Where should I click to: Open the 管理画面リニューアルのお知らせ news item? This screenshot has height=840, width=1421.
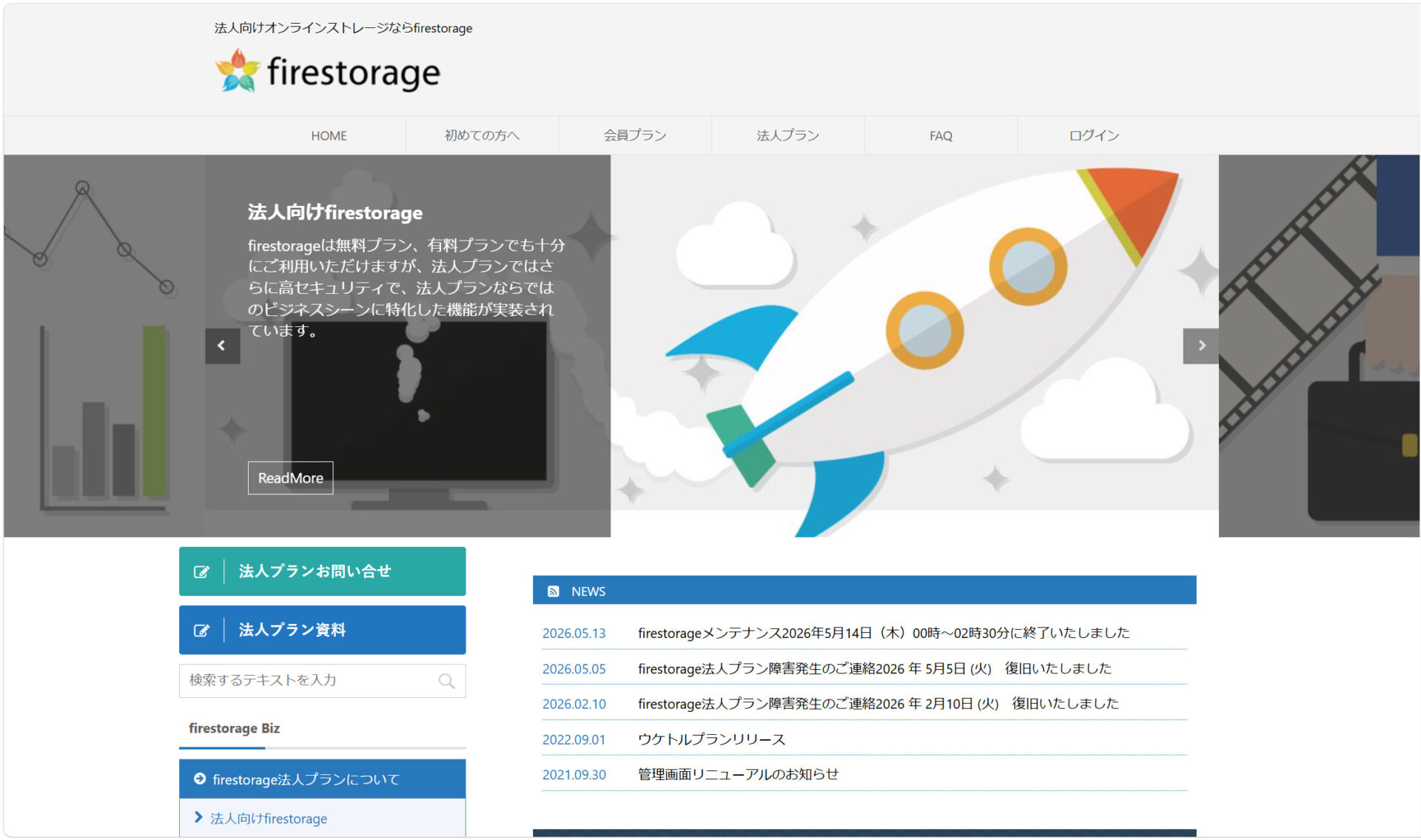(x=738, y=774)
